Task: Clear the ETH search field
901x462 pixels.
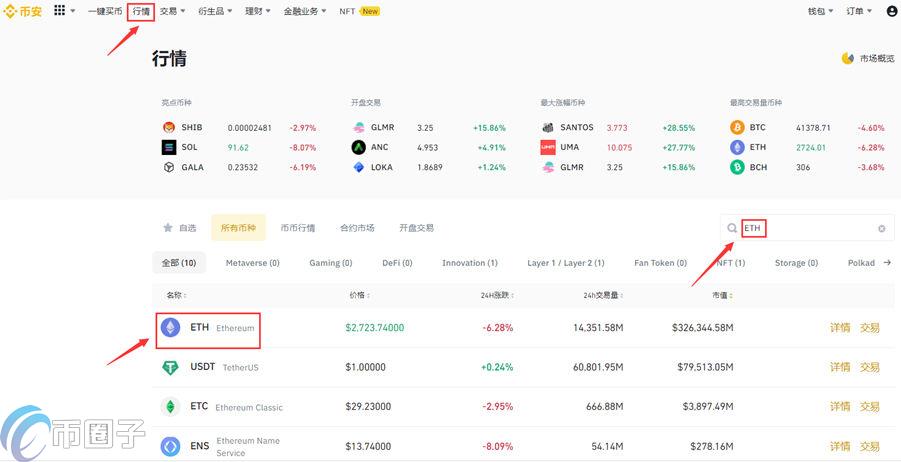Action: click(x=881, y=229)
